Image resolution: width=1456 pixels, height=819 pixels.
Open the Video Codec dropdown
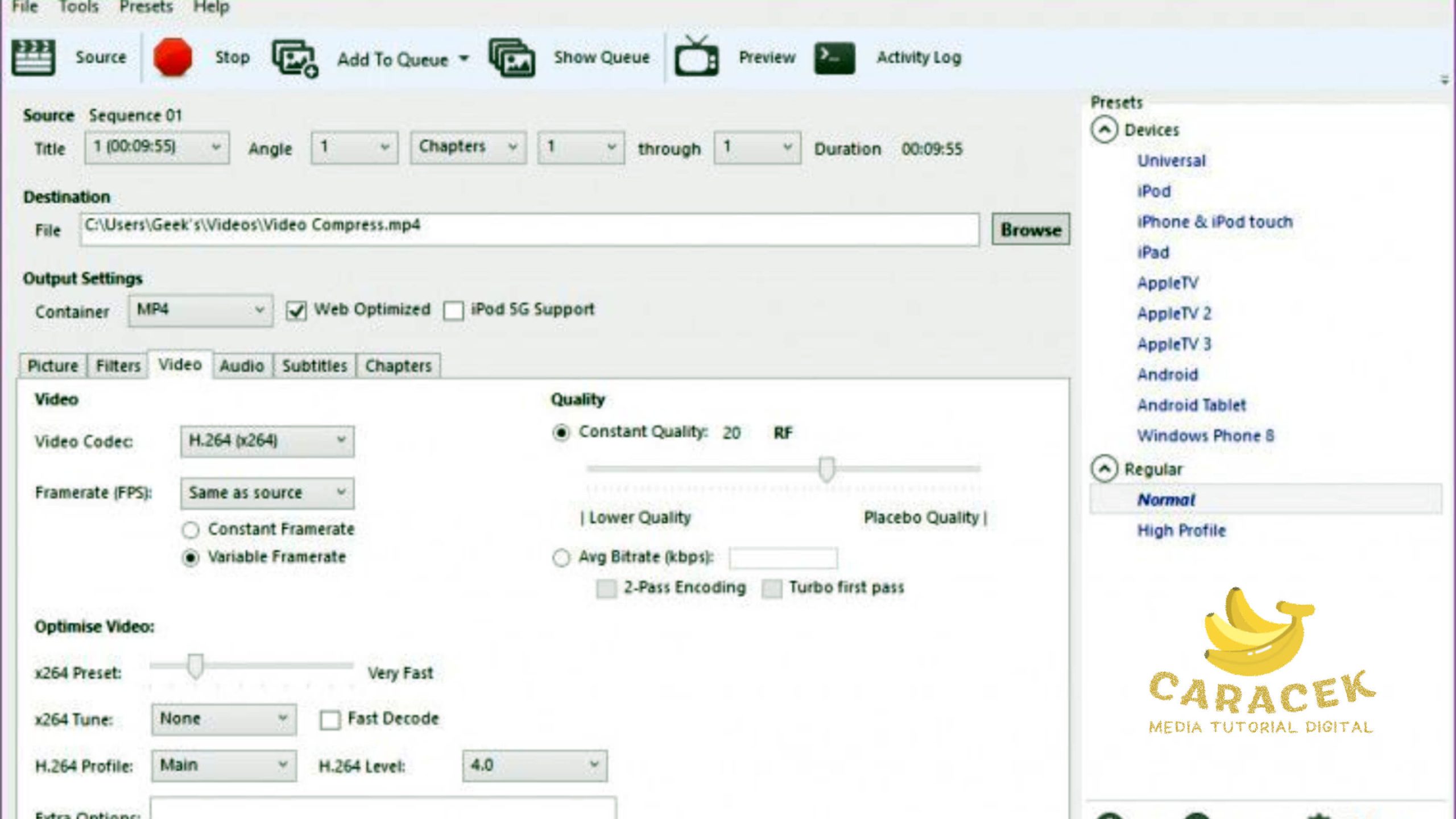(267, 441)
